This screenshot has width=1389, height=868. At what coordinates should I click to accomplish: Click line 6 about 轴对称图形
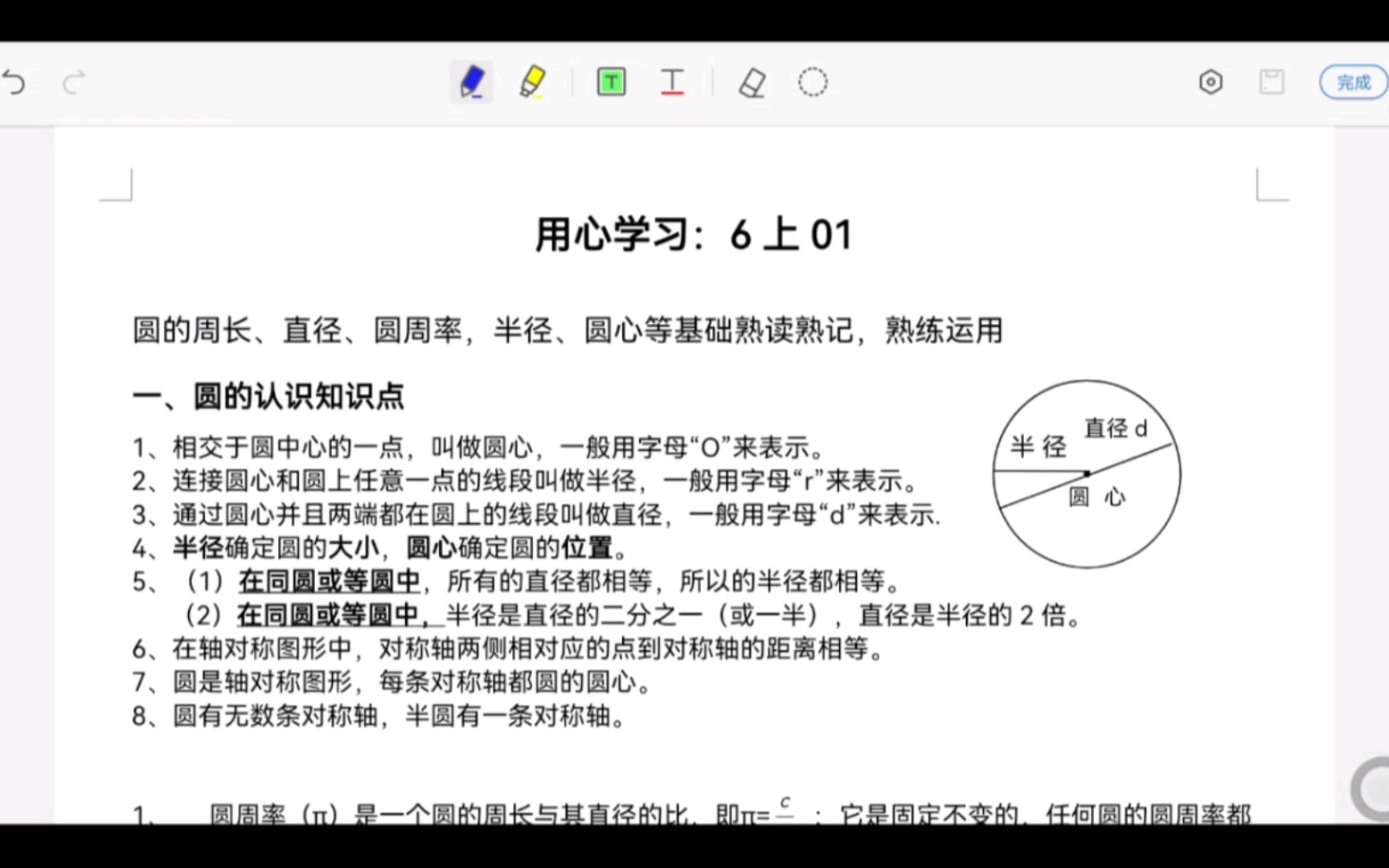coord(509,649)
